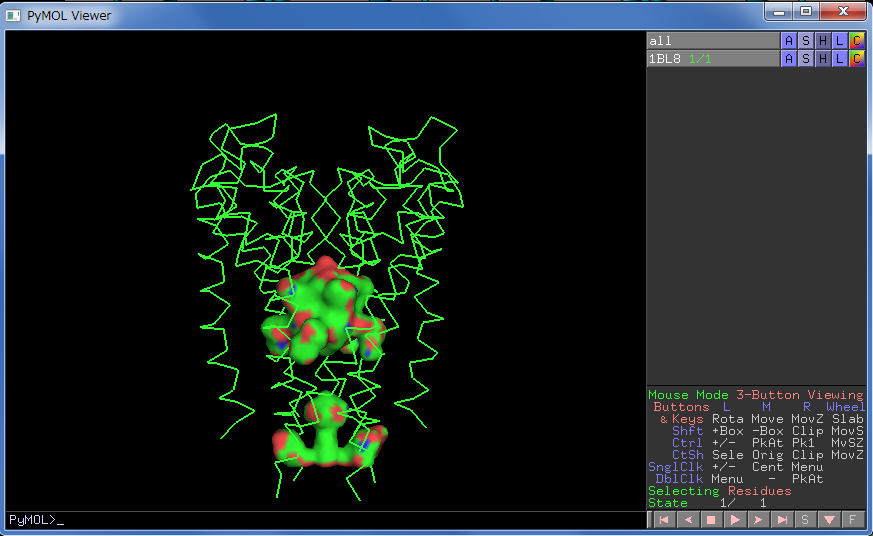Screen dimensions: 873x536
Task: Step forward one frame
Action: click(x=759, y=520)
